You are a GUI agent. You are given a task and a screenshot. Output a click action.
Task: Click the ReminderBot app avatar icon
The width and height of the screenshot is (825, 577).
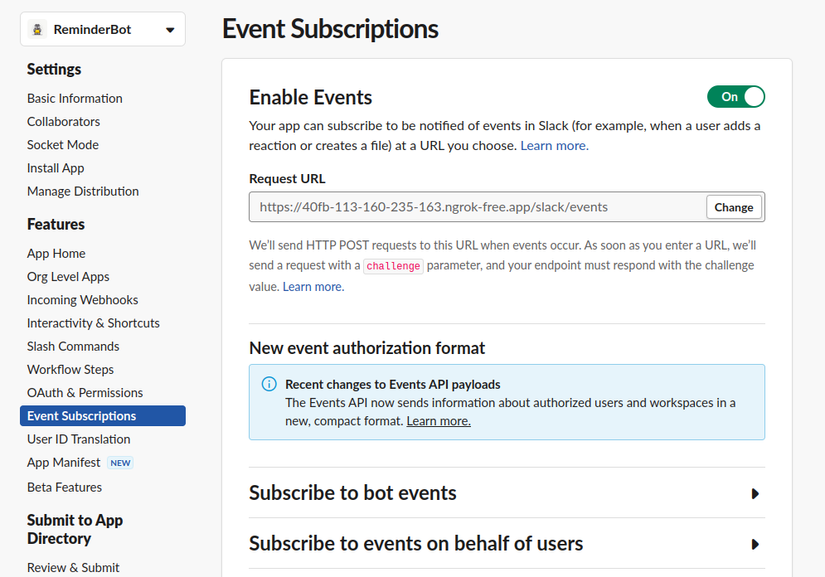pos(38,30)
